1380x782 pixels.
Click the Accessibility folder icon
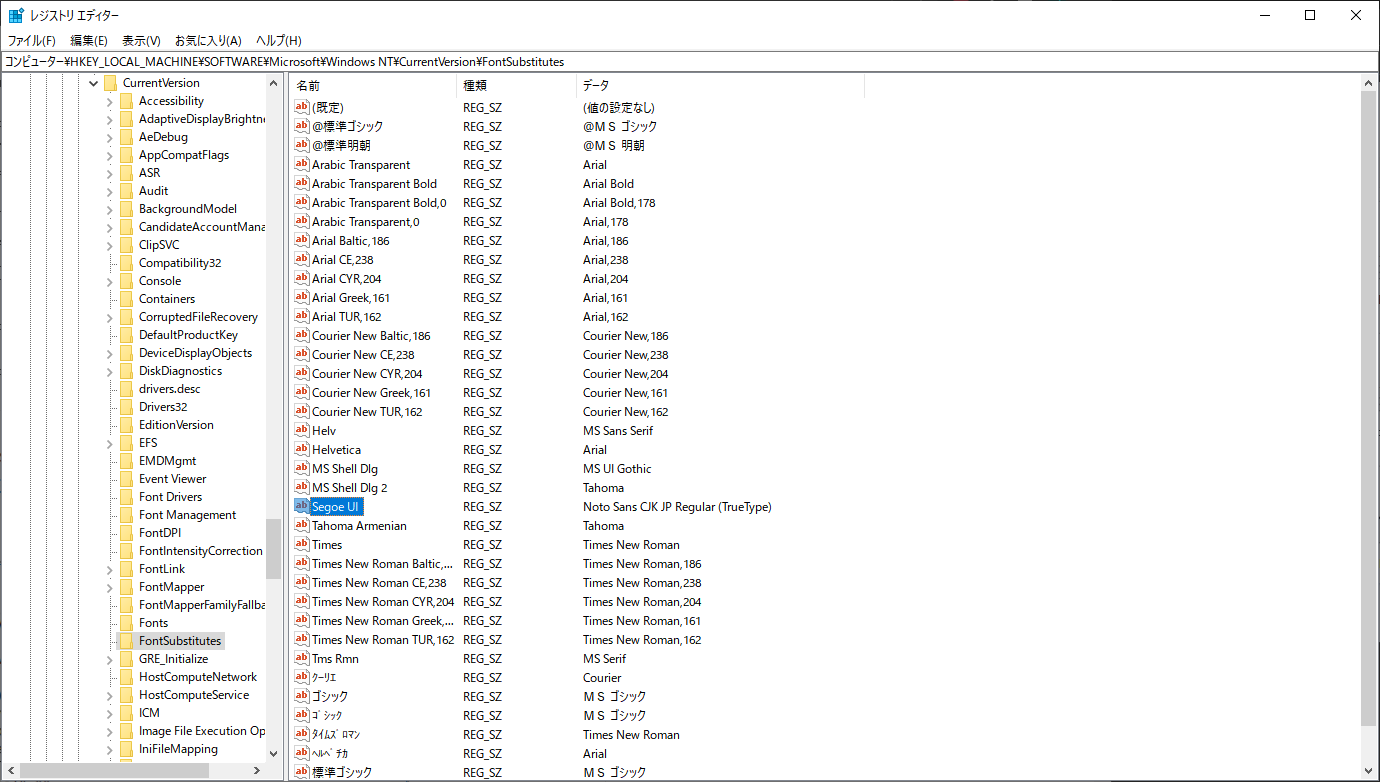126,101
